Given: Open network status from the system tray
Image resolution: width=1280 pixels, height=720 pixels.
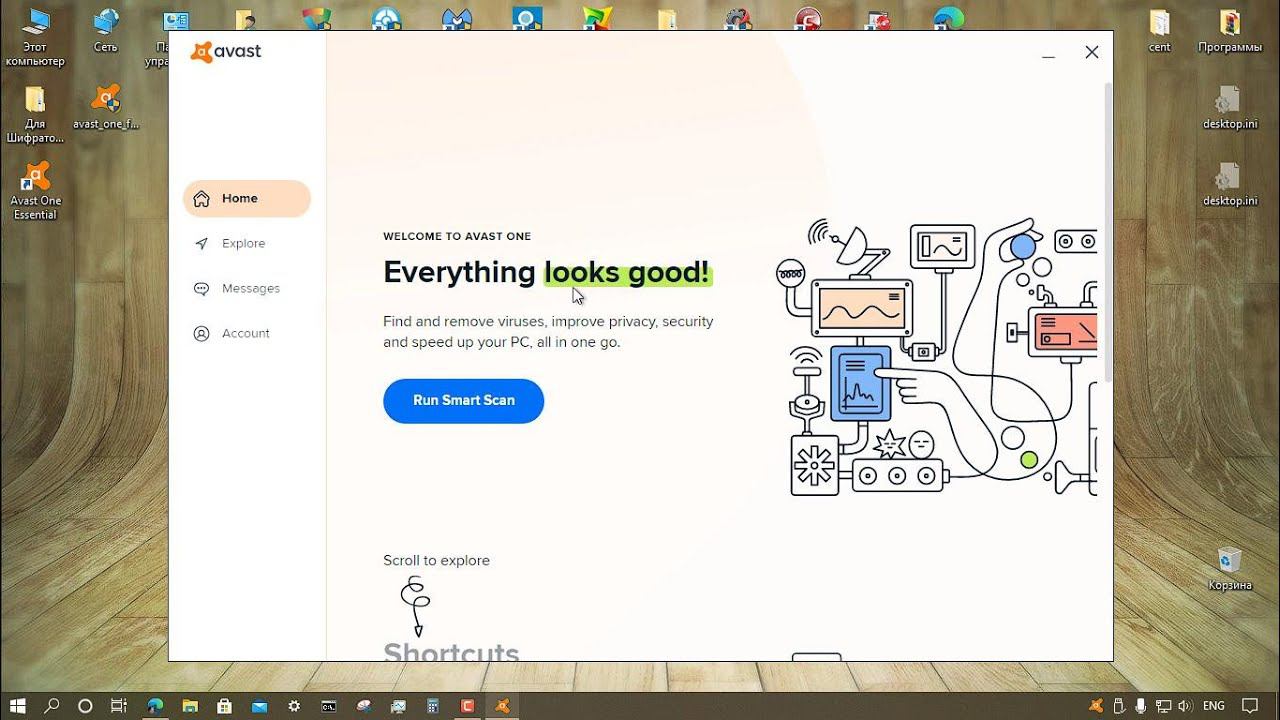Looking at the screenshot, I should point(1163,706).
